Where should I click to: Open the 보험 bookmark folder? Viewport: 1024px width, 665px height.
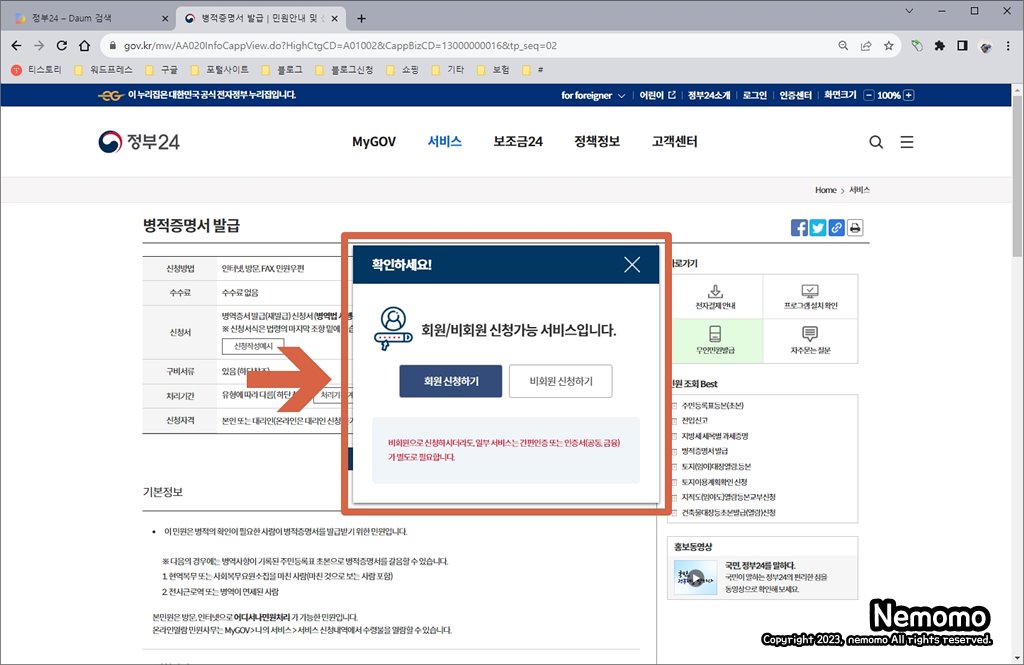pos(493,70)
